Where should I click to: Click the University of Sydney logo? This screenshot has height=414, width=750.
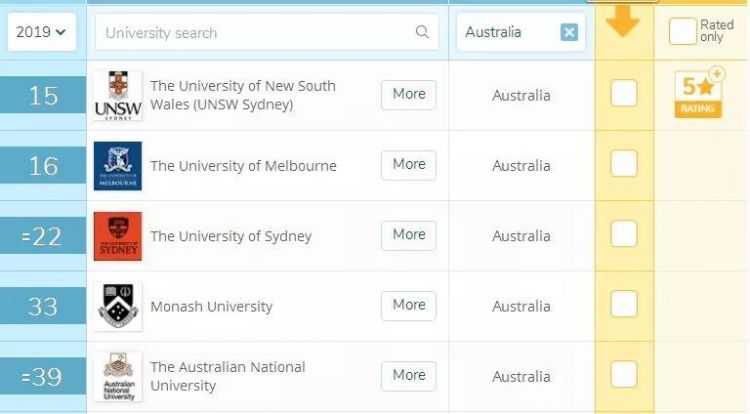(x=118, y=236)
